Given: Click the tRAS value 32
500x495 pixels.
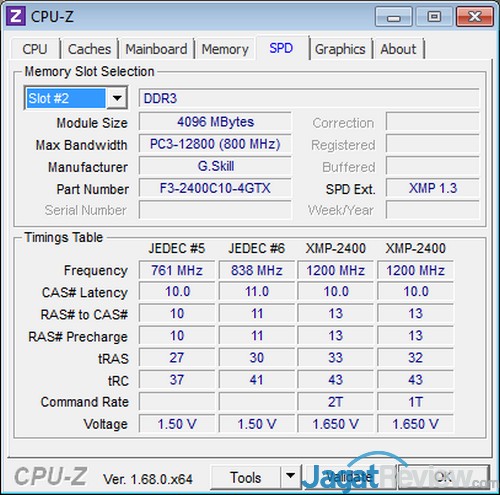Looking at the screenshot, I should (x=415, y=358).
